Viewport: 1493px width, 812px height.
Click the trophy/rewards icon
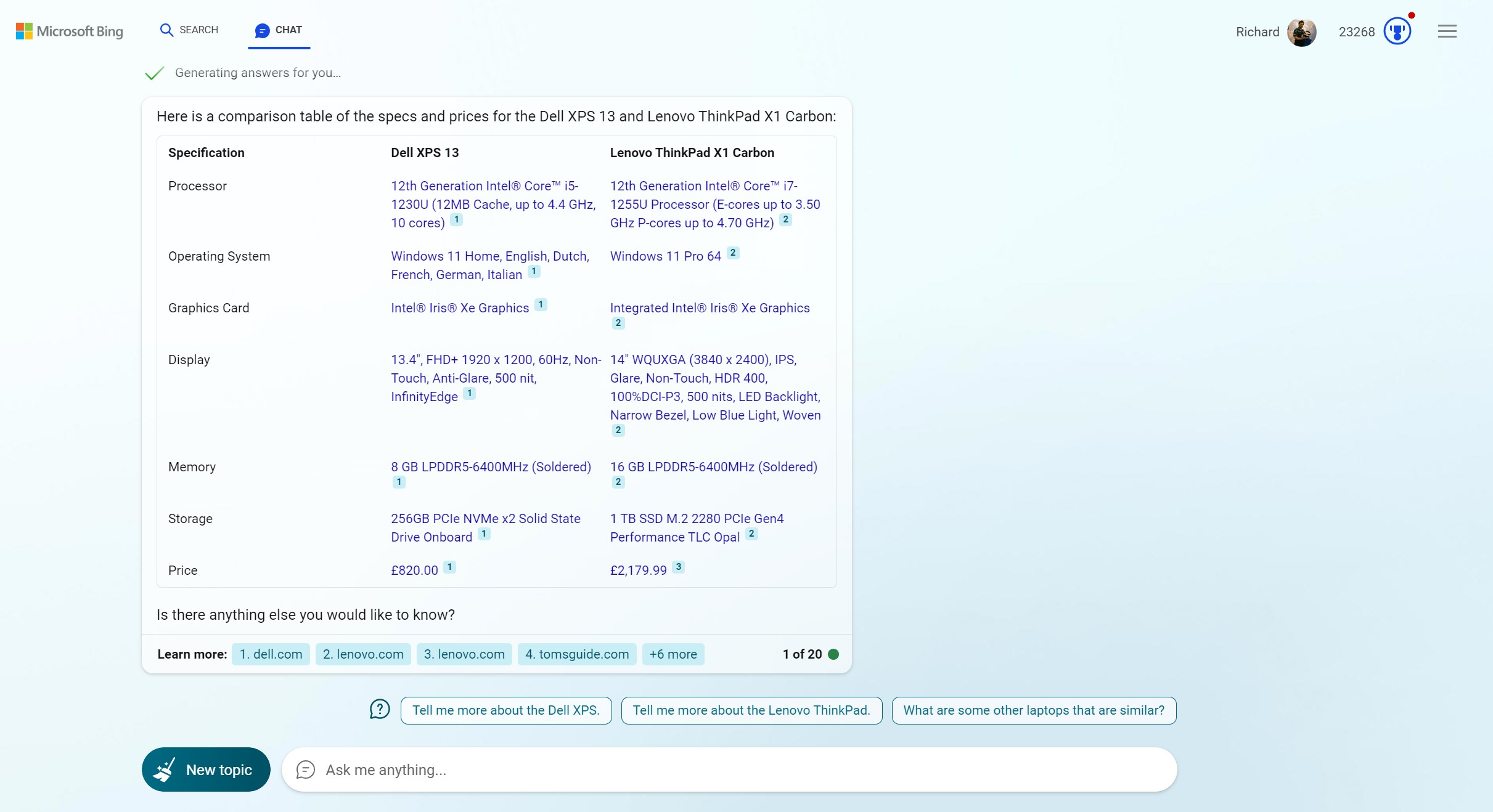(x=1396, y=31)
